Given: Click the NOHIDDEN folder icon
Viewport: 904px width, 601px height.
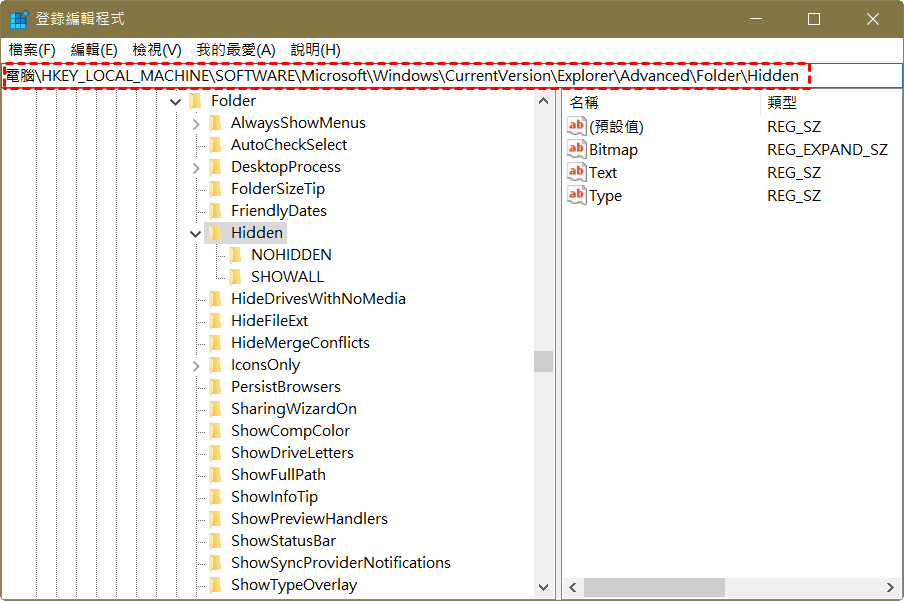Looking at the screenshot, I should [x=235, y=255].
